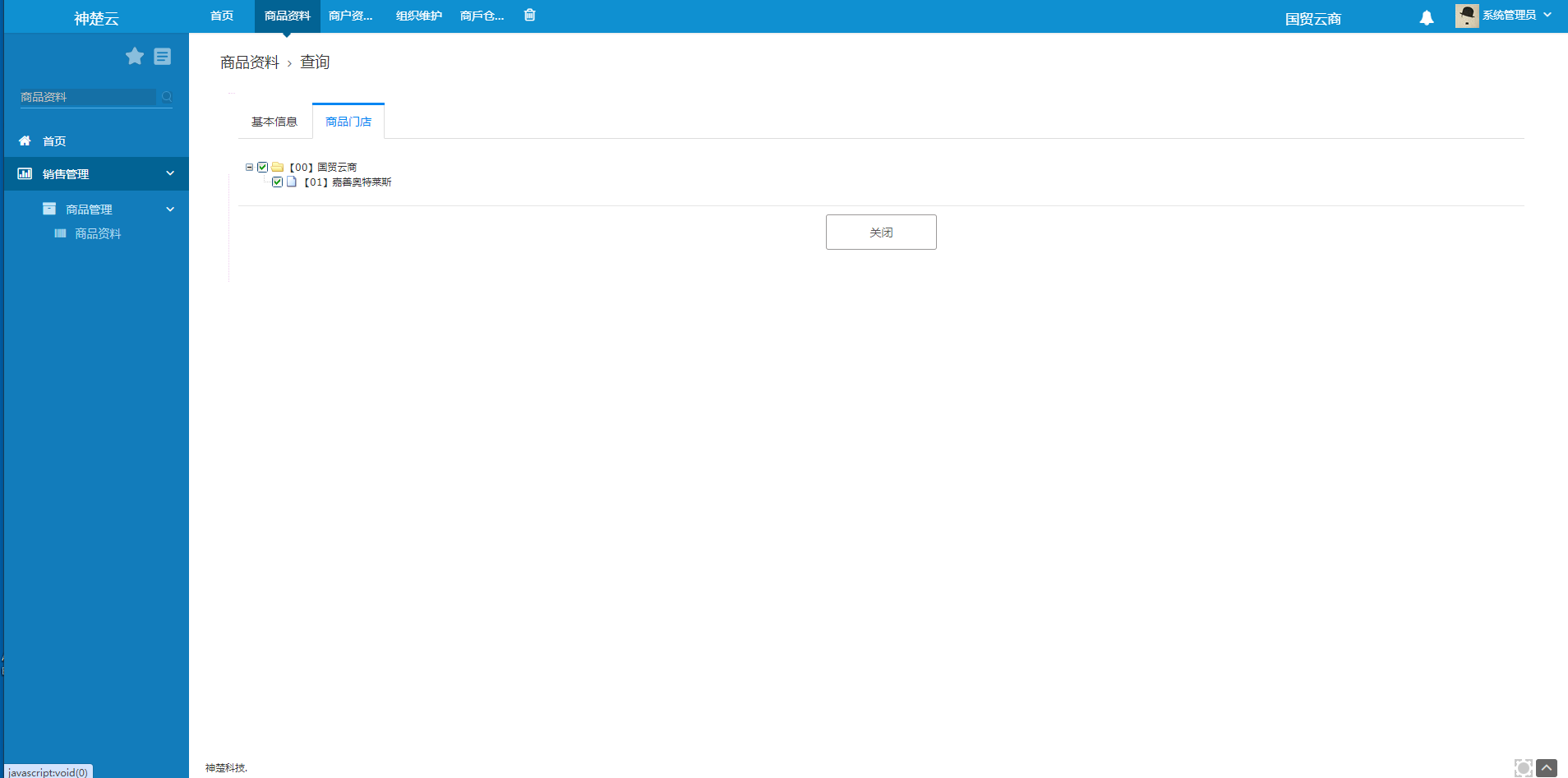Select tree row 【00】国贸云商
This screenshot has width=1568, height=778.
tap(323, 167)
